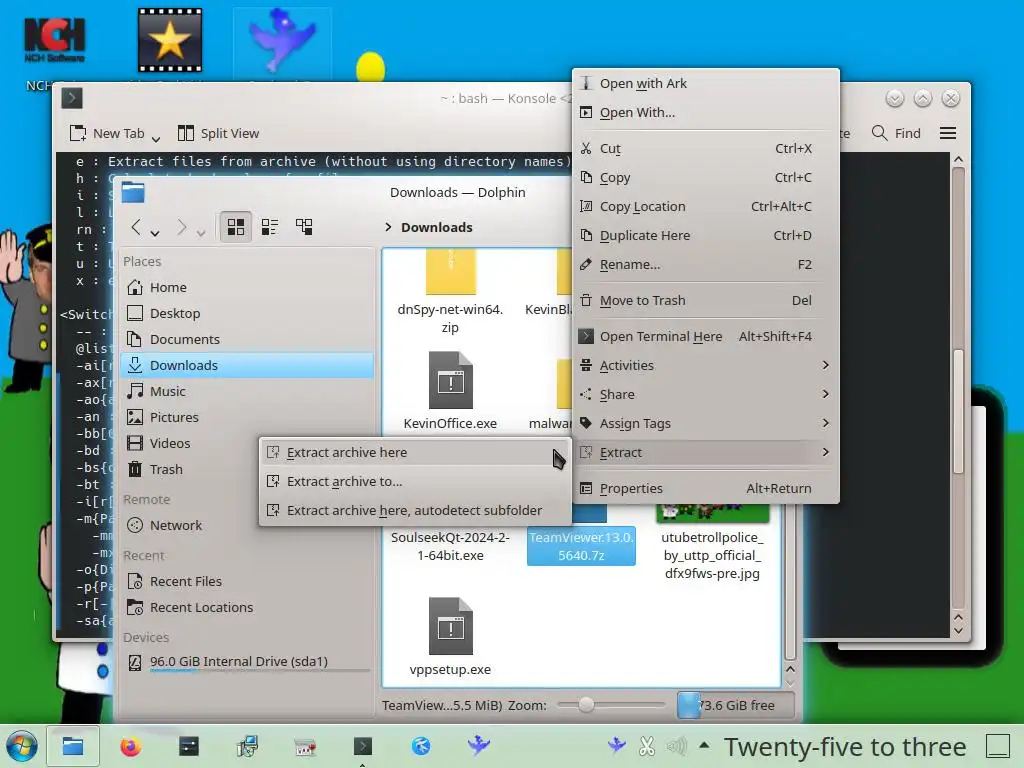
Task: Open Firefox from taskbar
Action: click(131, 746)
